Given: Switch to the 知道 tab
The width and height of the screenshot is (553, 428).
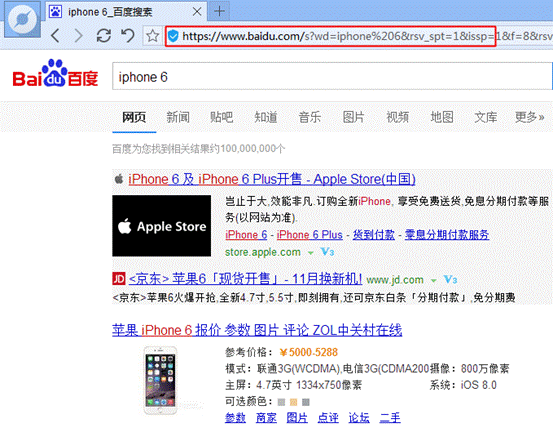Looking at the screenshot, I should 266,117.
